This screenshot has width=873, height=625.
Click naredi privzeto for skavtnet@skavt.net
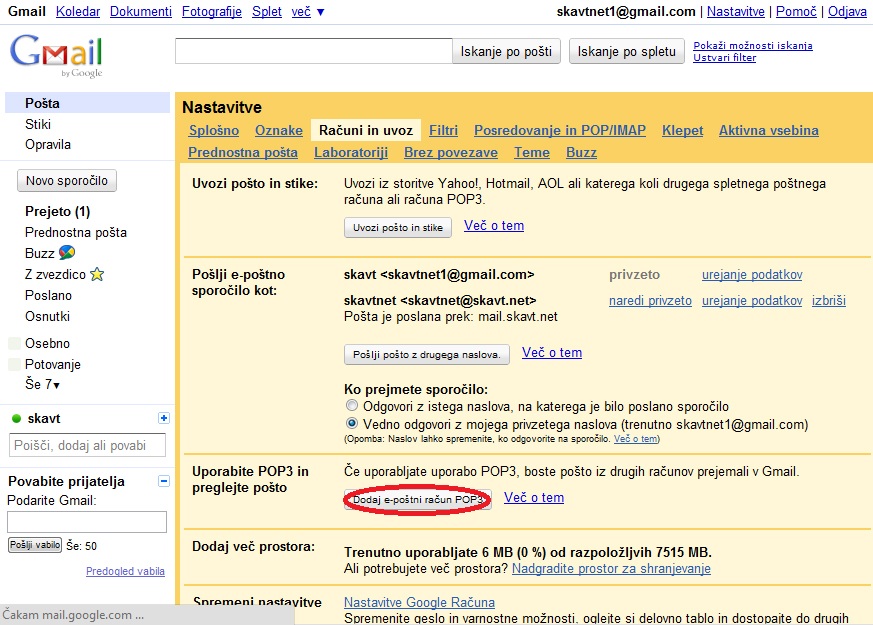point(650,301)
